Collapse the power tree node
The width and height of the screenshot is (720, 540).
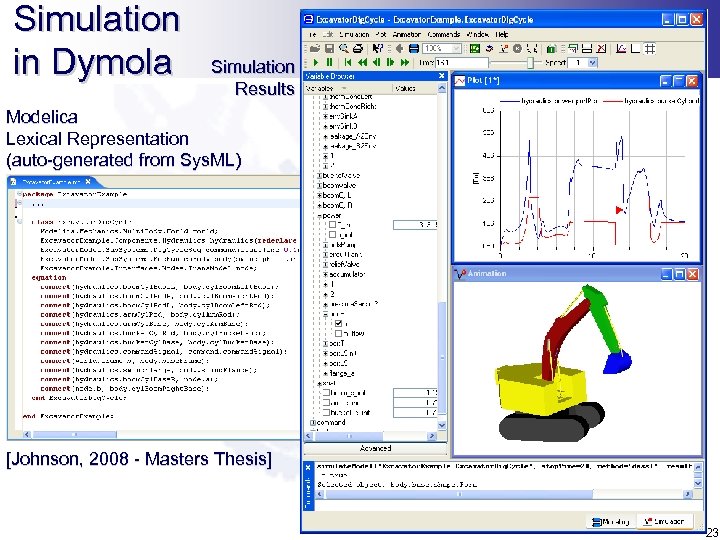click(320, 215)
